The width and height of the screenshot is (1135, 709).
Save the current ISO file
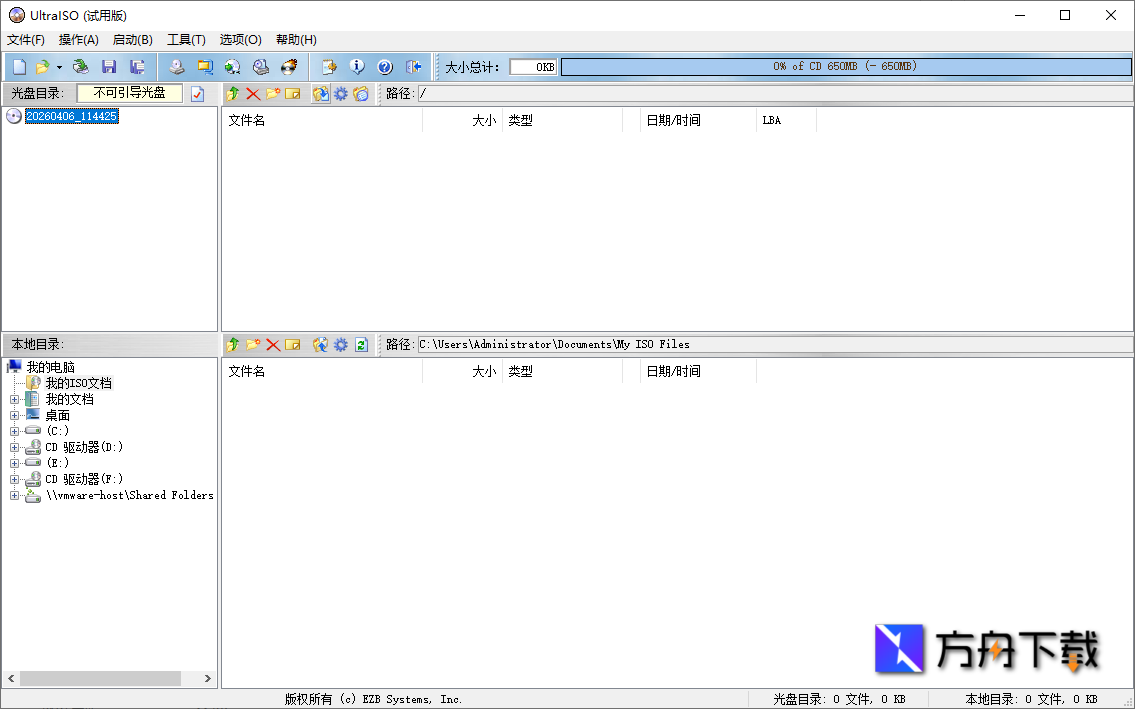[x=109, y=67]
